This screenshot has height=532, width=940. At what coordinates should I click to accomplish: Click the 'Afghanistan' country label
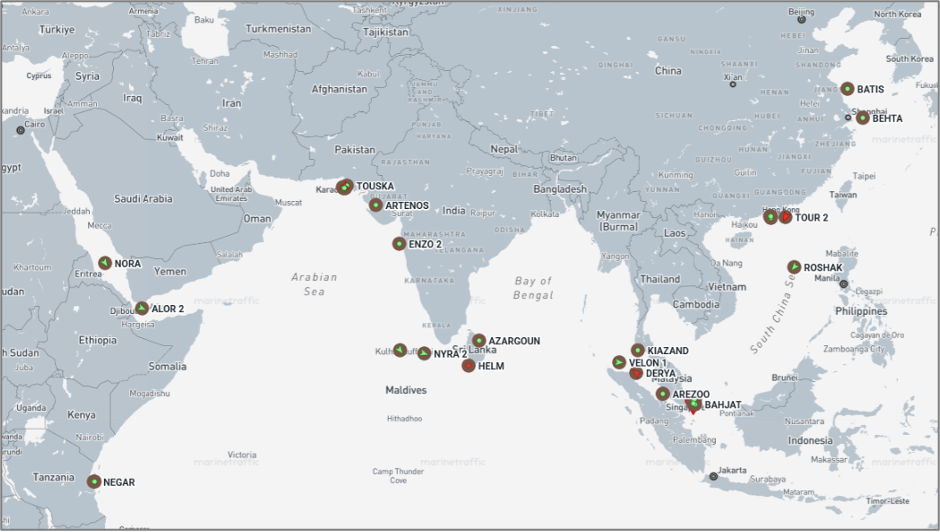[x=339, y=89]
